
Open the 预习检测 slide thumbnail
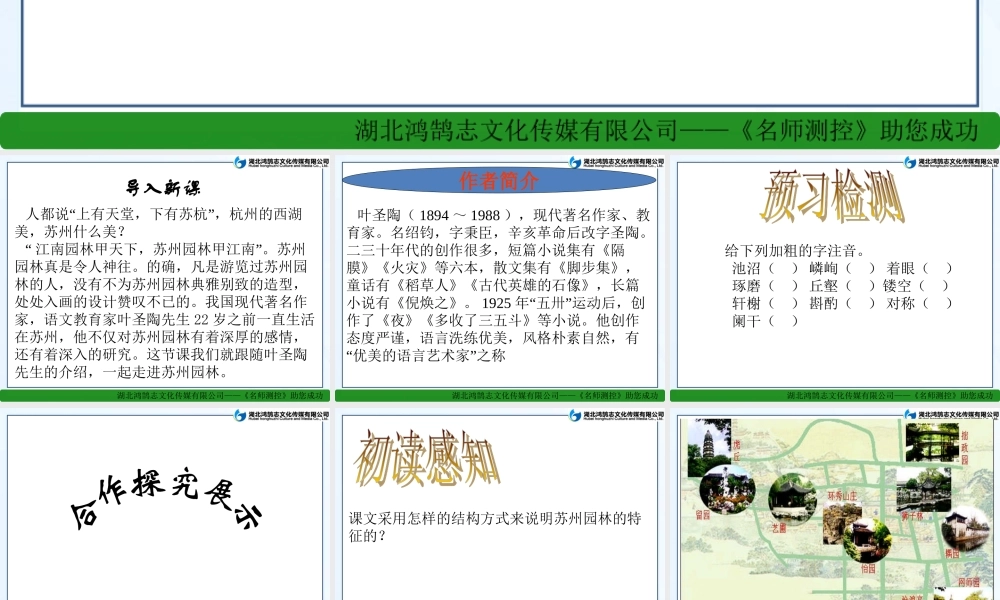pyautogui.click(x=835, y=279)
